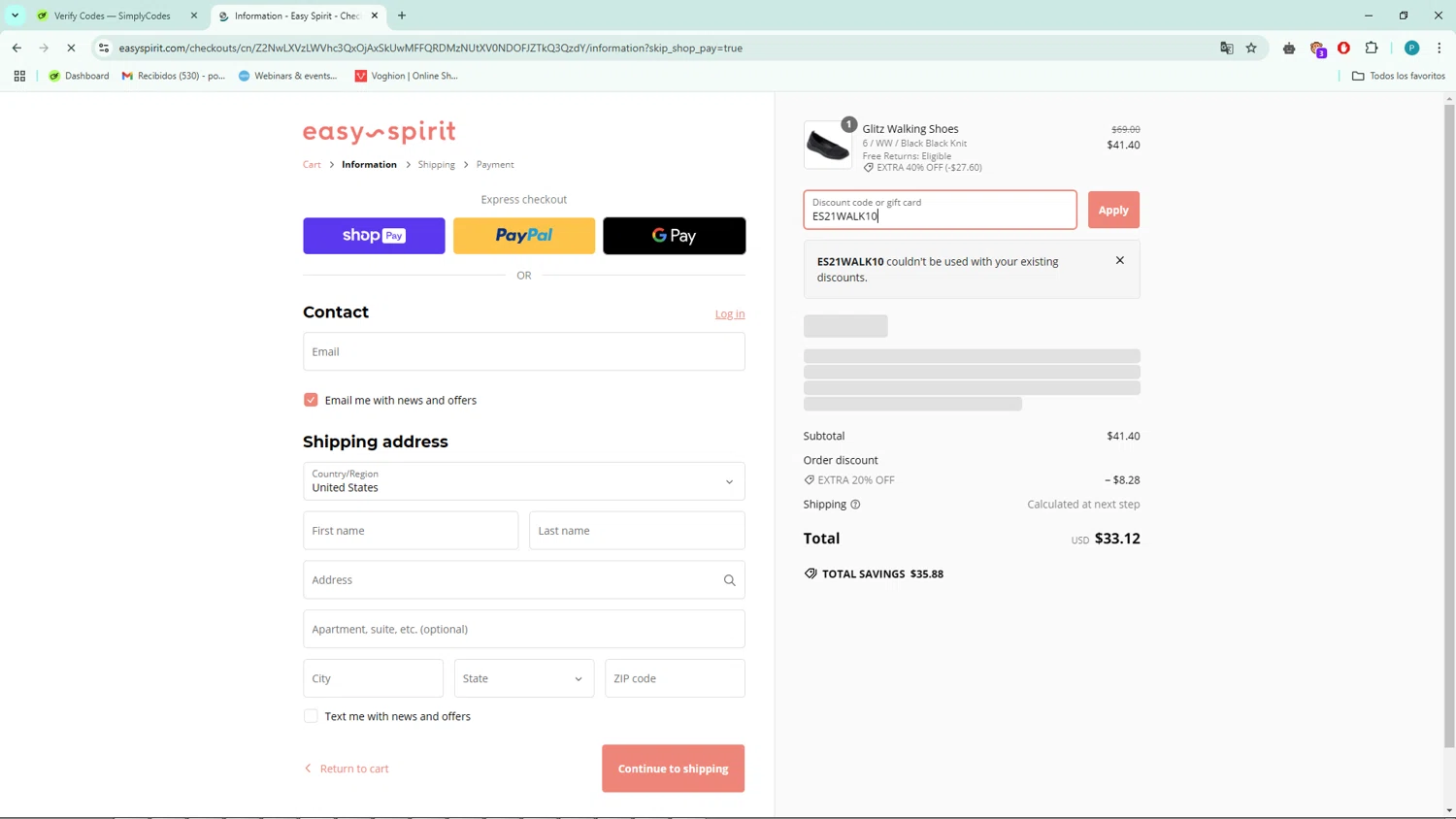Image resolution: width=1456 pixels, height=819 pixels.
Task: Pay with Shop Pay express button
Action: coord(374,236)
